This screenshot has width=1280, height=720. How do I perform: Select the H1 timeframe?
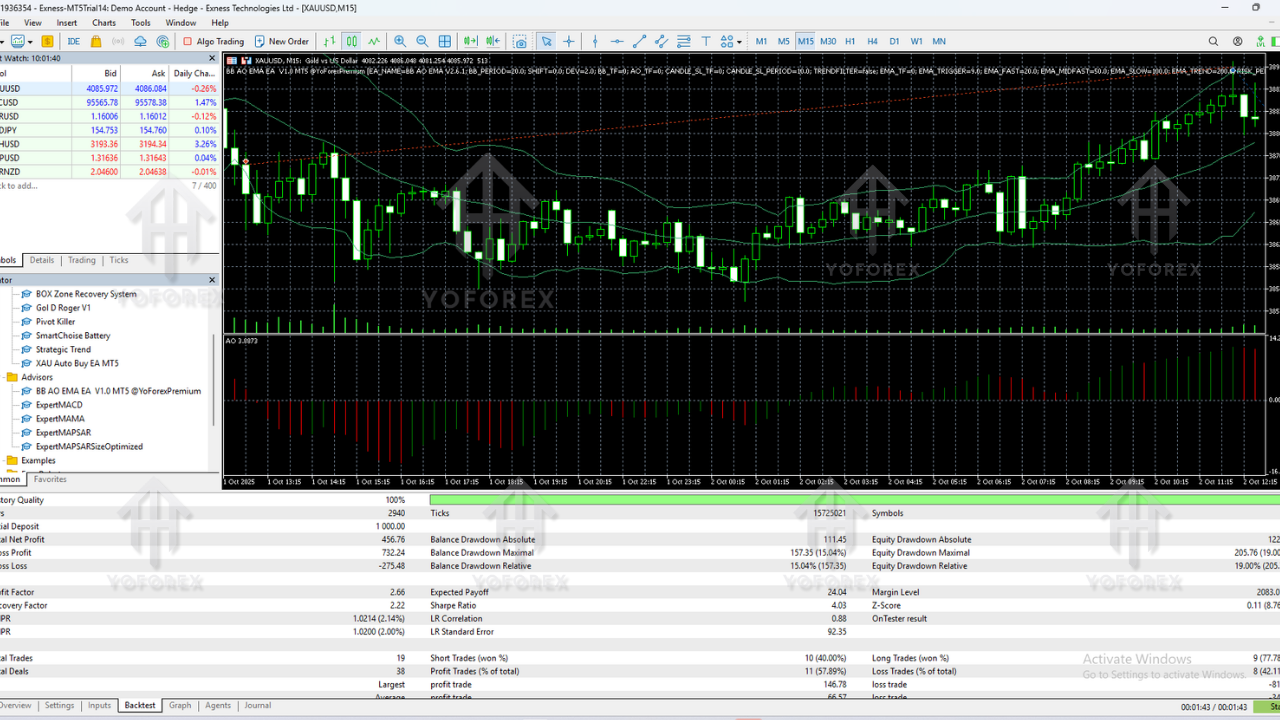pyautogui.click(x=853, y=41)
